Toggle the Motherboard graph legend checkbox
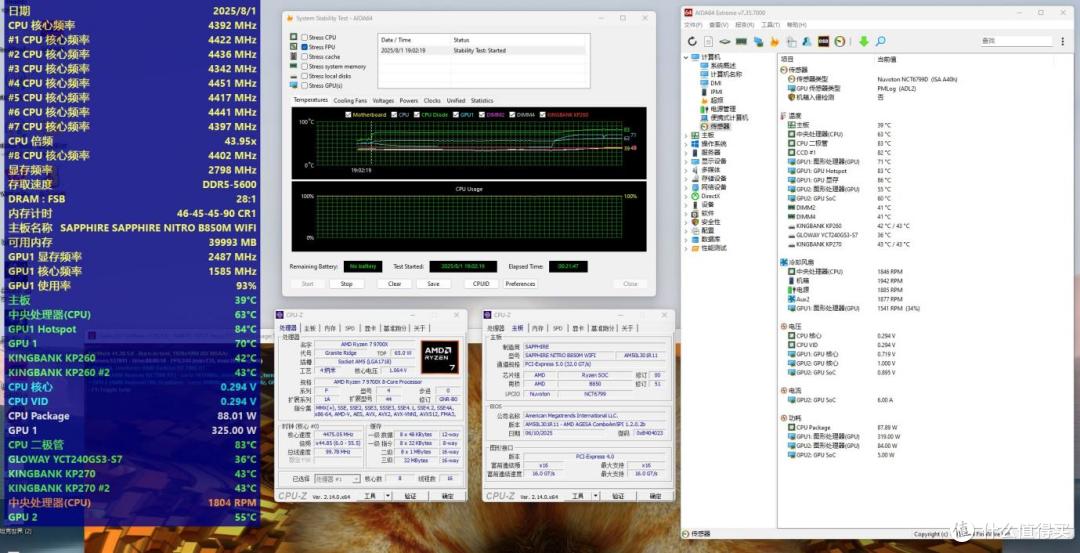Image resolution: width=1080 pixels, height=553 pixels. [x=348, y=115]
